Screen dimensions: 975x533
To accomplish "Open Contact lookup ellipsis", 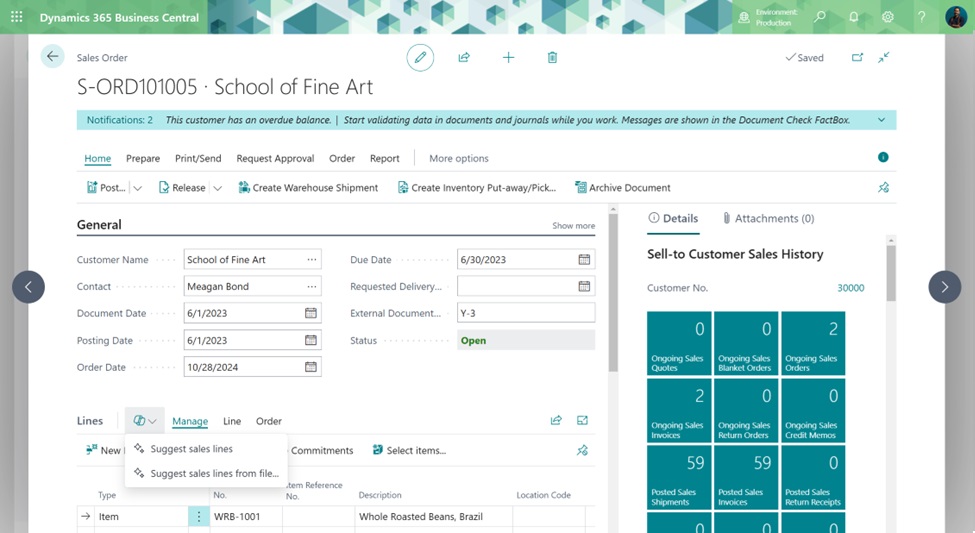I will tap(312, 286).
